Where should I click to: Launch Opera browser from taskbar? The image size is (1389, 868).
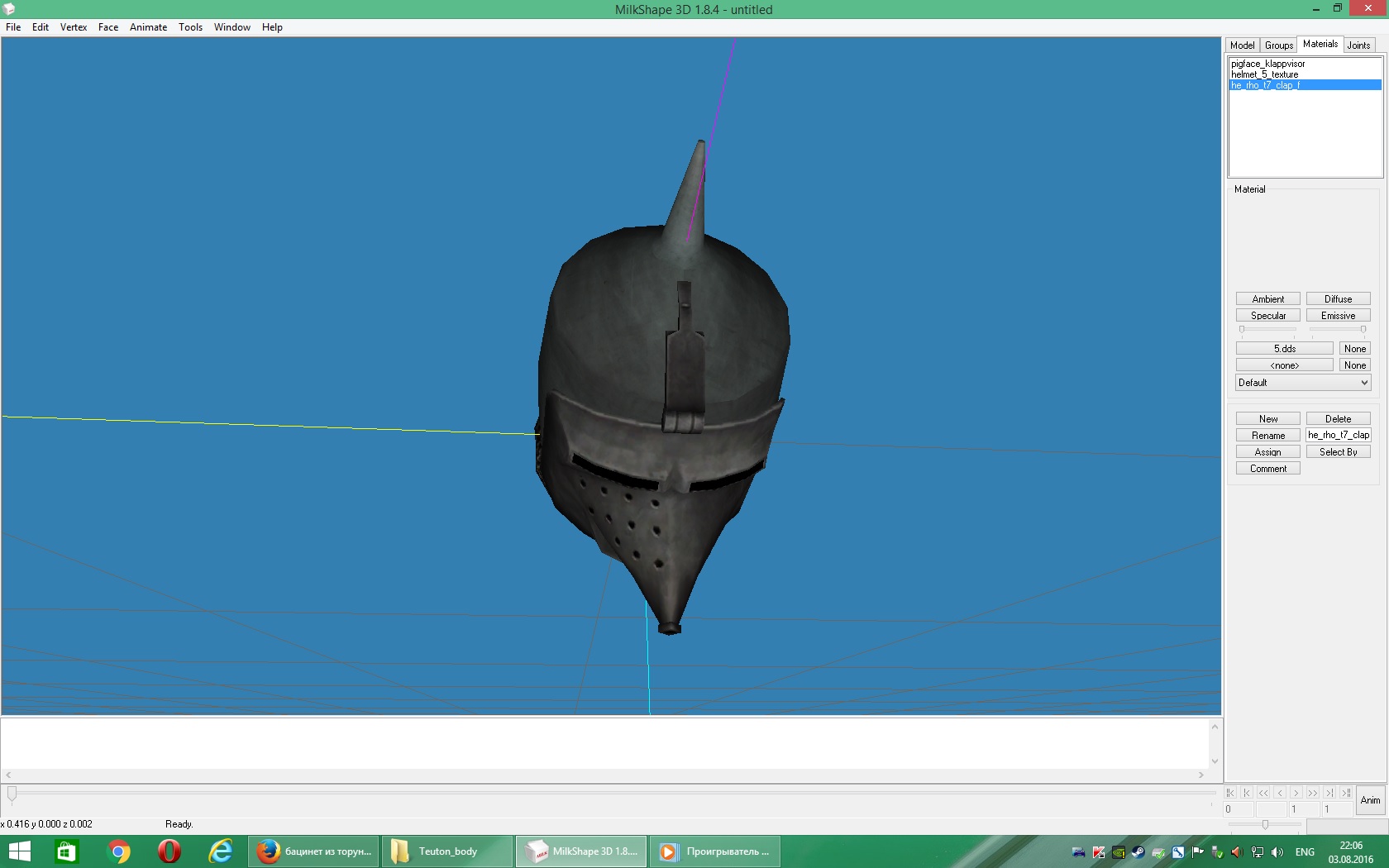point(169,851)
